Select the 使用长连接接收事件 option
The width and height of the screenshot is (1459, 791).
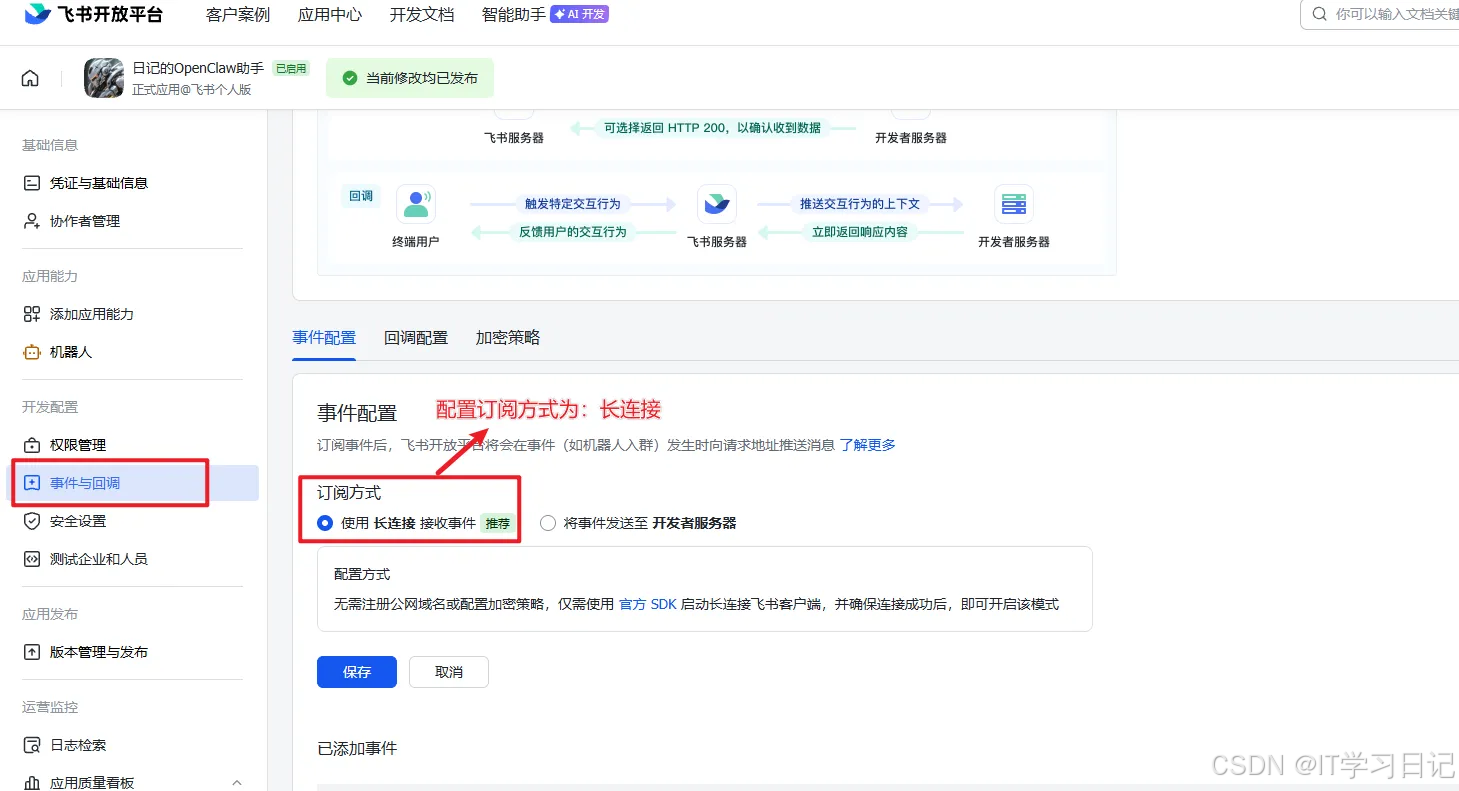click(x=324, y=522)
